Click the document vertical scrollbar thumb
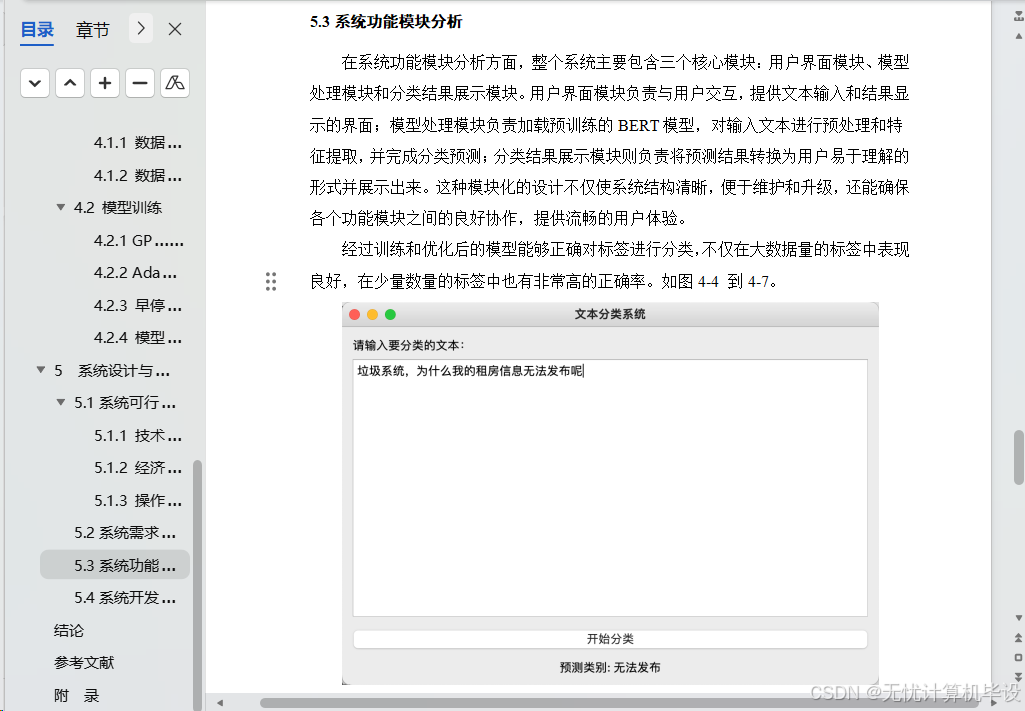Viewport: 1025px width, 711px height. (1018, 457)
